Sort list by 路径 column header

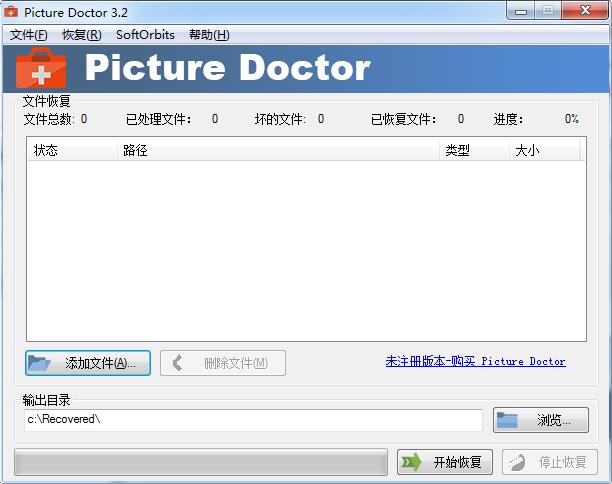(x=278, y=150)
